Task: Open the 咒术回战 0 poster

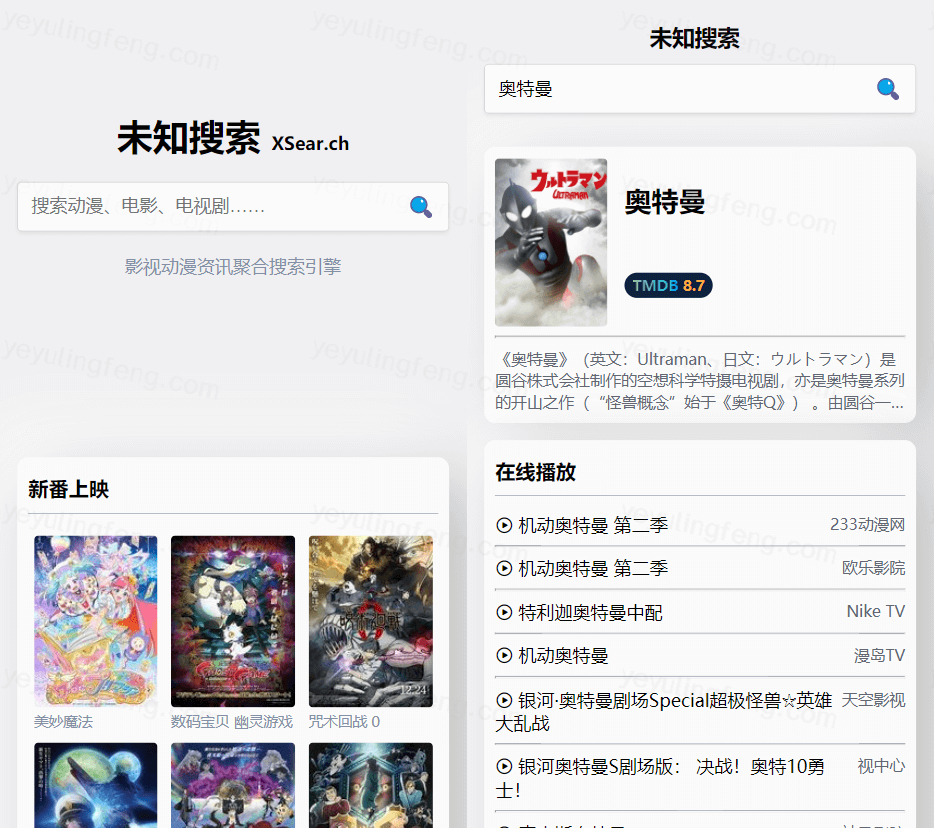Action: coord(371,621)
